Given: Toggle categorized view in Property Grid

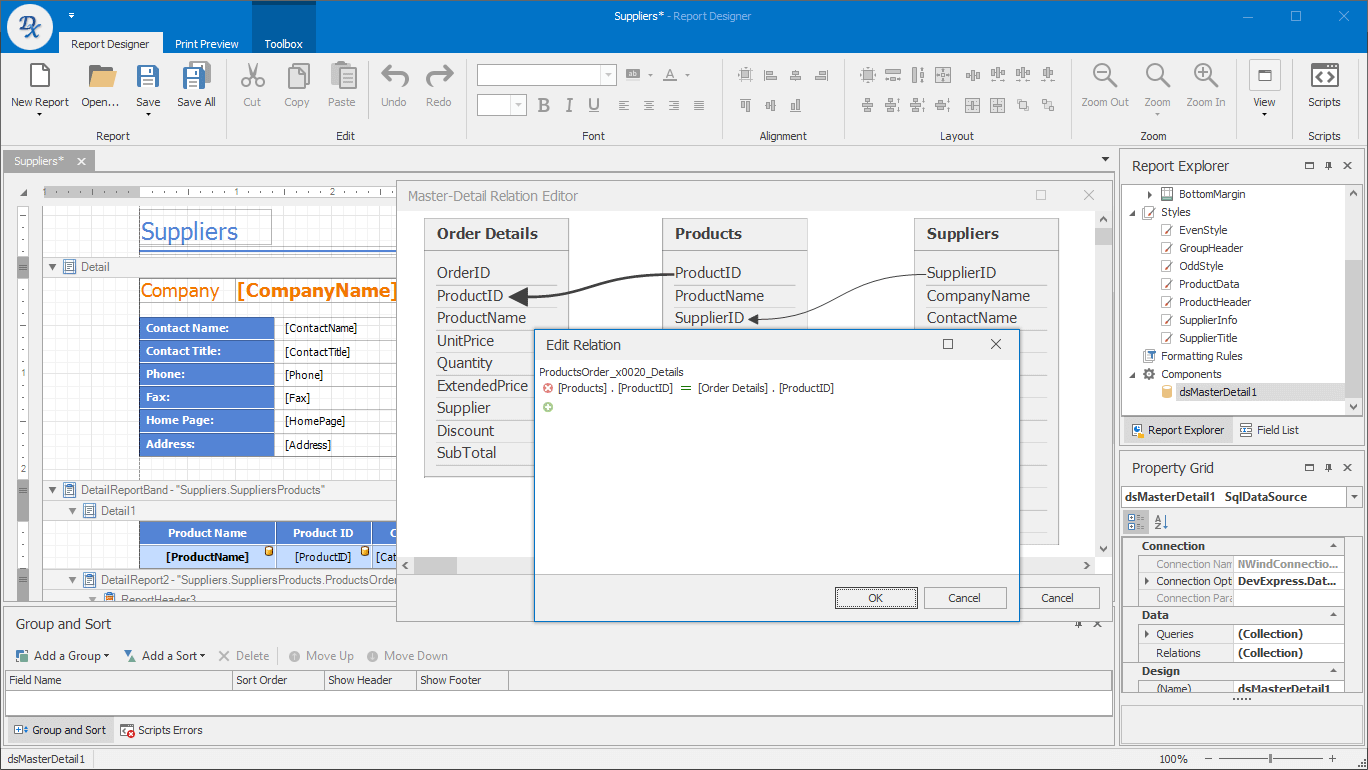Looking at the screenshot, I should pos(1135,522).
